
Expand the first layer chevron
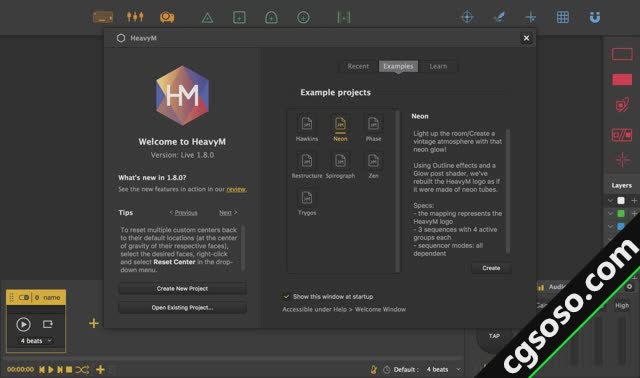click(x=611, y=200)
